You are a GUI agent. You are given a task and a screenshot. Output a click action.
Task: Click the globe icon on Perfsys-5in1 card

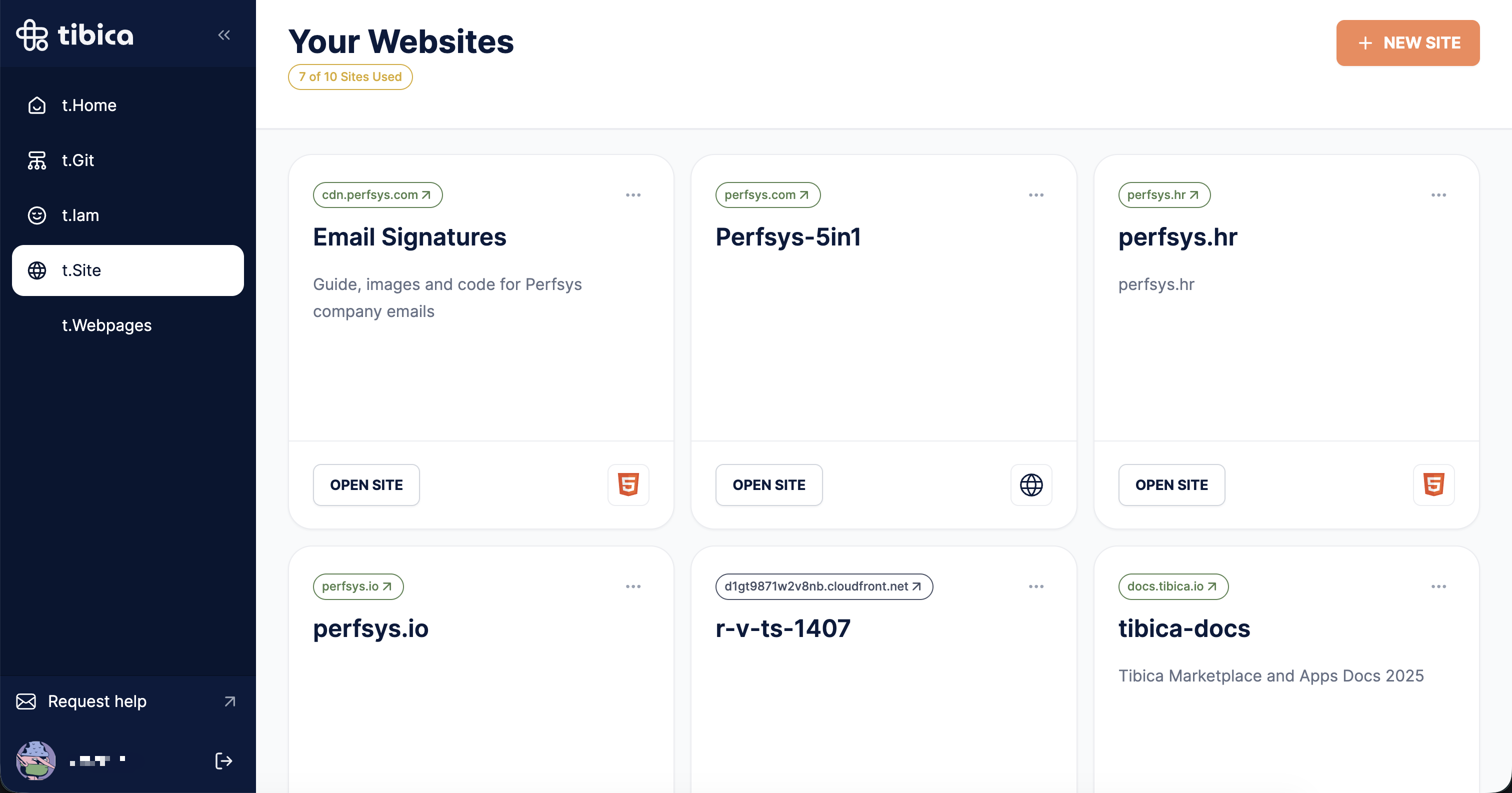pyautogui.click(x=1030, y=485)
